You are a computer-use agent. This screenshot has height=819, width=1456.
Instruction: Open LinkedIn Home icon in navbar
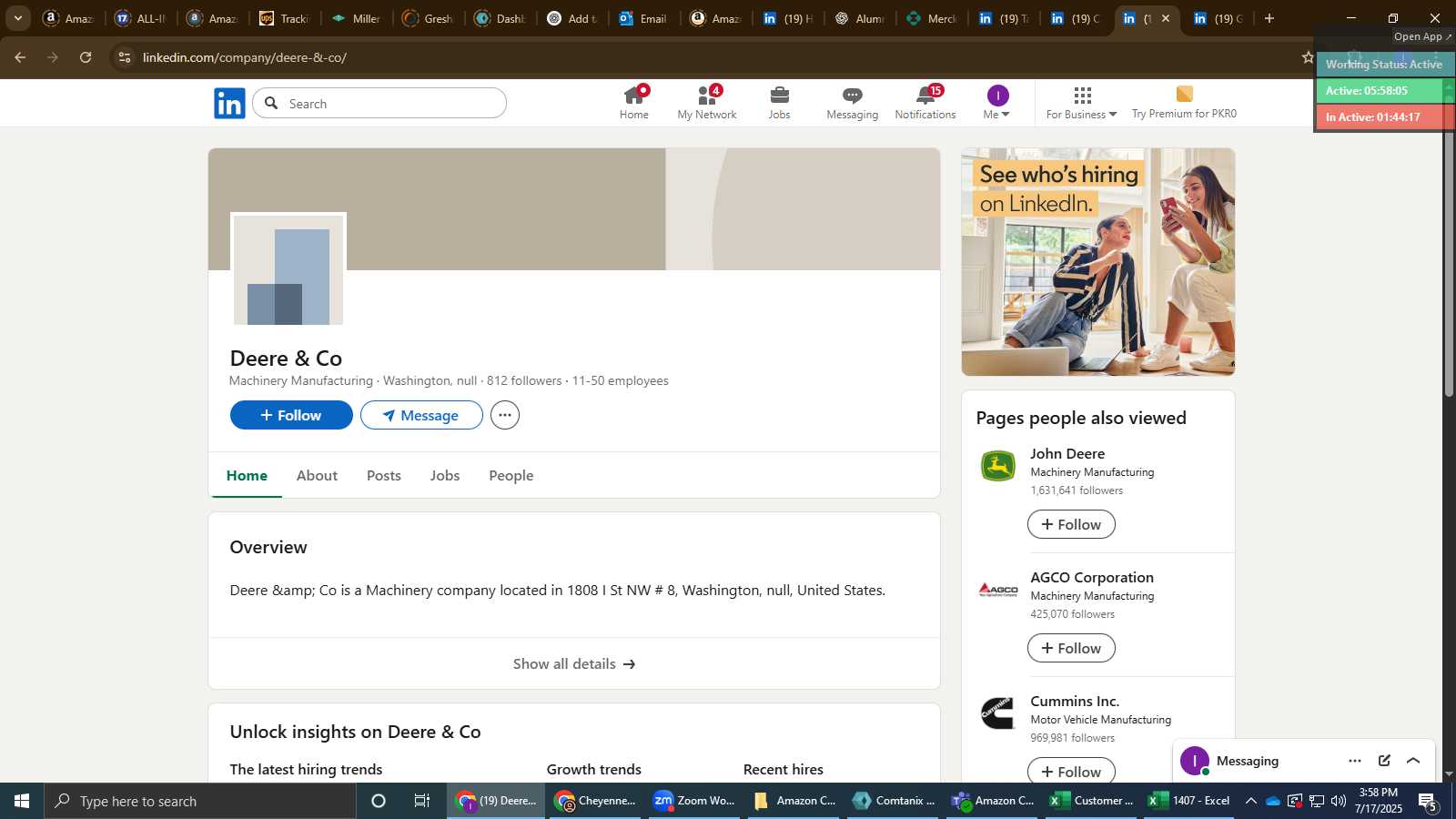pos(634,103)
